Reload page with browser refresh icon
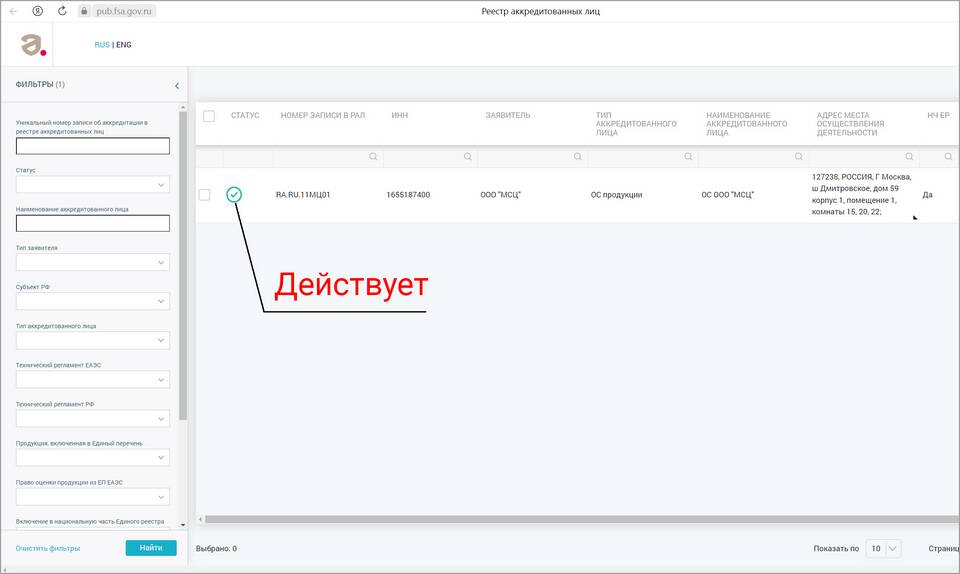 (62, 11)
